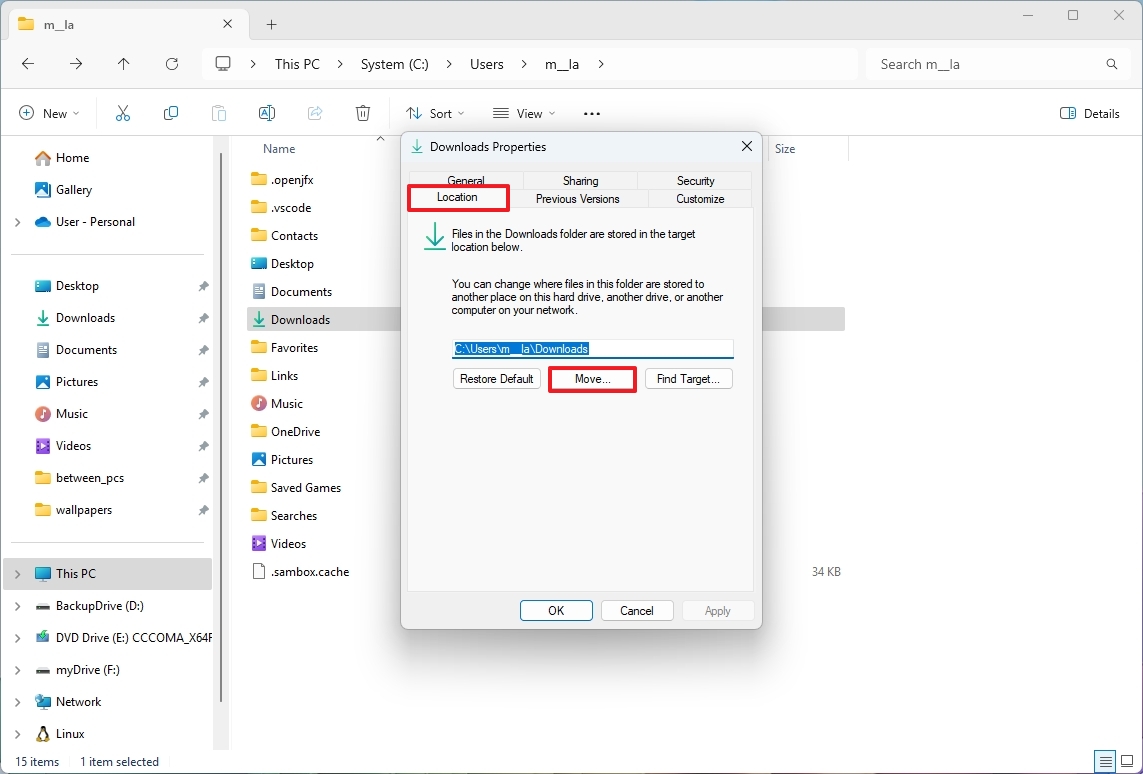Rename the selected item via the rename icon
Viewport: 1143px width, 774px height.
(x=267, y=113)
